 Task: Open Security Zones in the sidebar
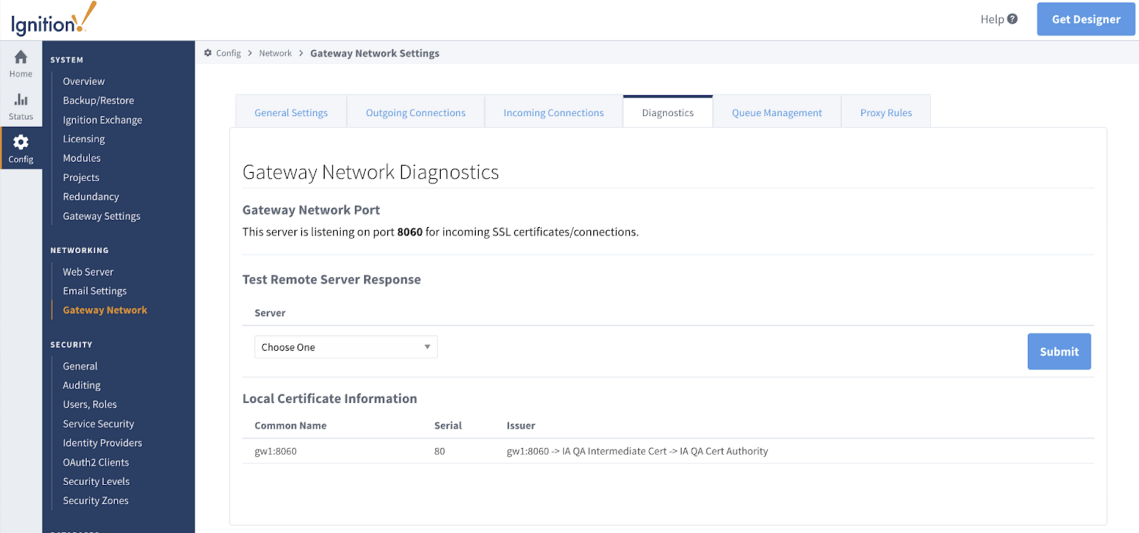tap(95, 500)
